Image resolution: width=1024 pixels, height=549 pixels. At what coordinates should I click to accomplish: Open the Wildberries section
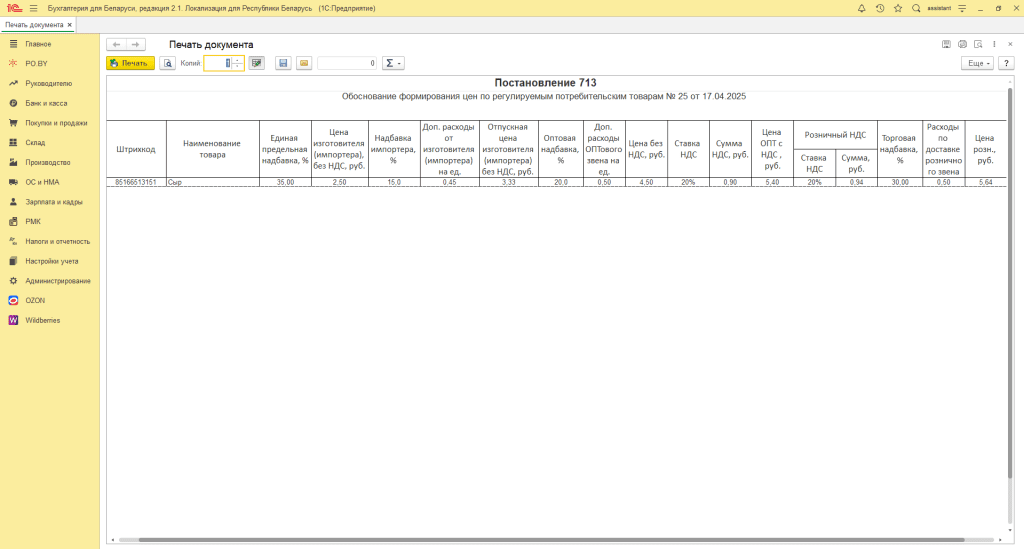[50, 320]
